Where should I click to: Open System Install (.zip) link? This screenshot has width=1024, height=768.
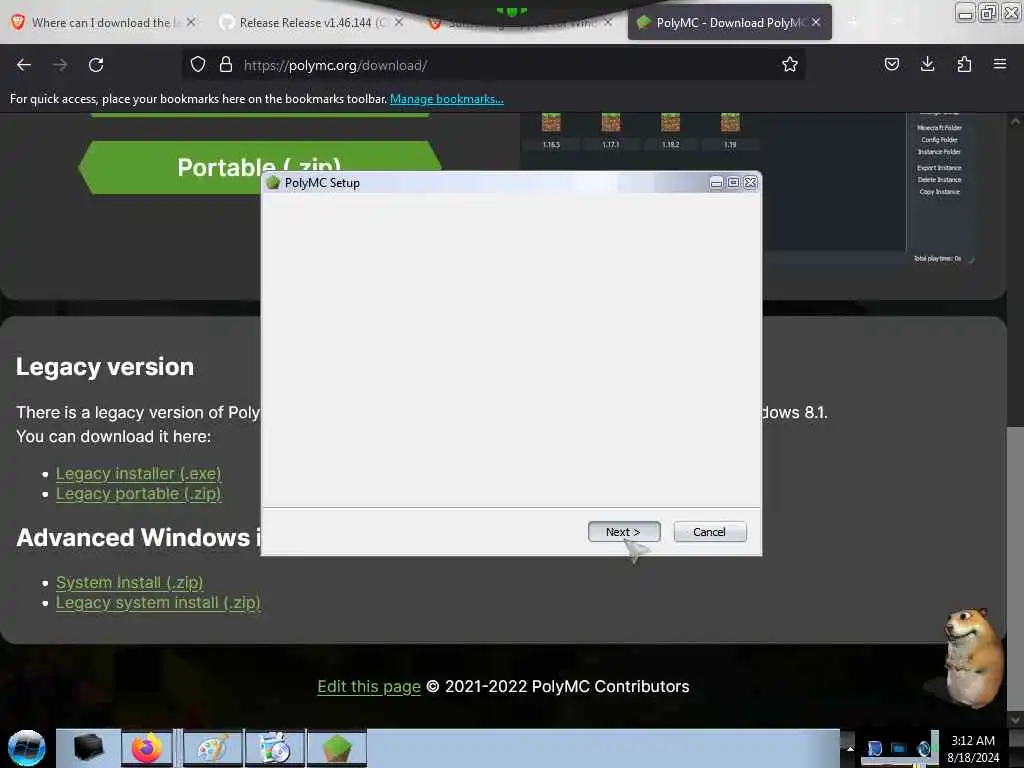pyautogui.click(x=129, y=583)
